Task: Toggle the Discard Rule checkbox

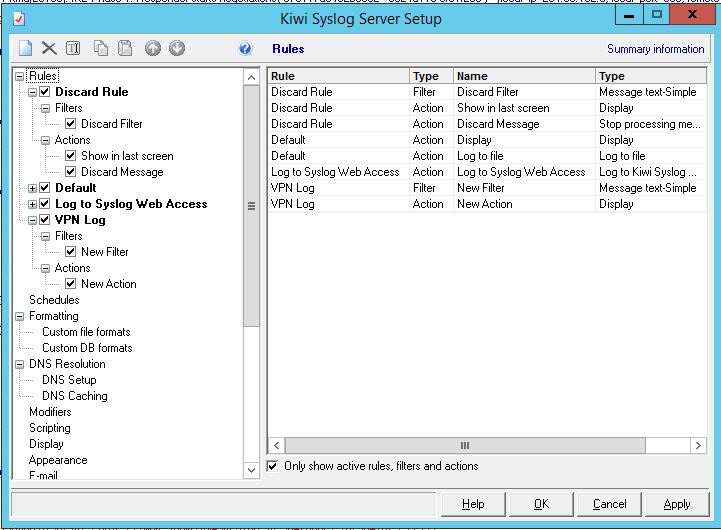Action: pos(45,91)
